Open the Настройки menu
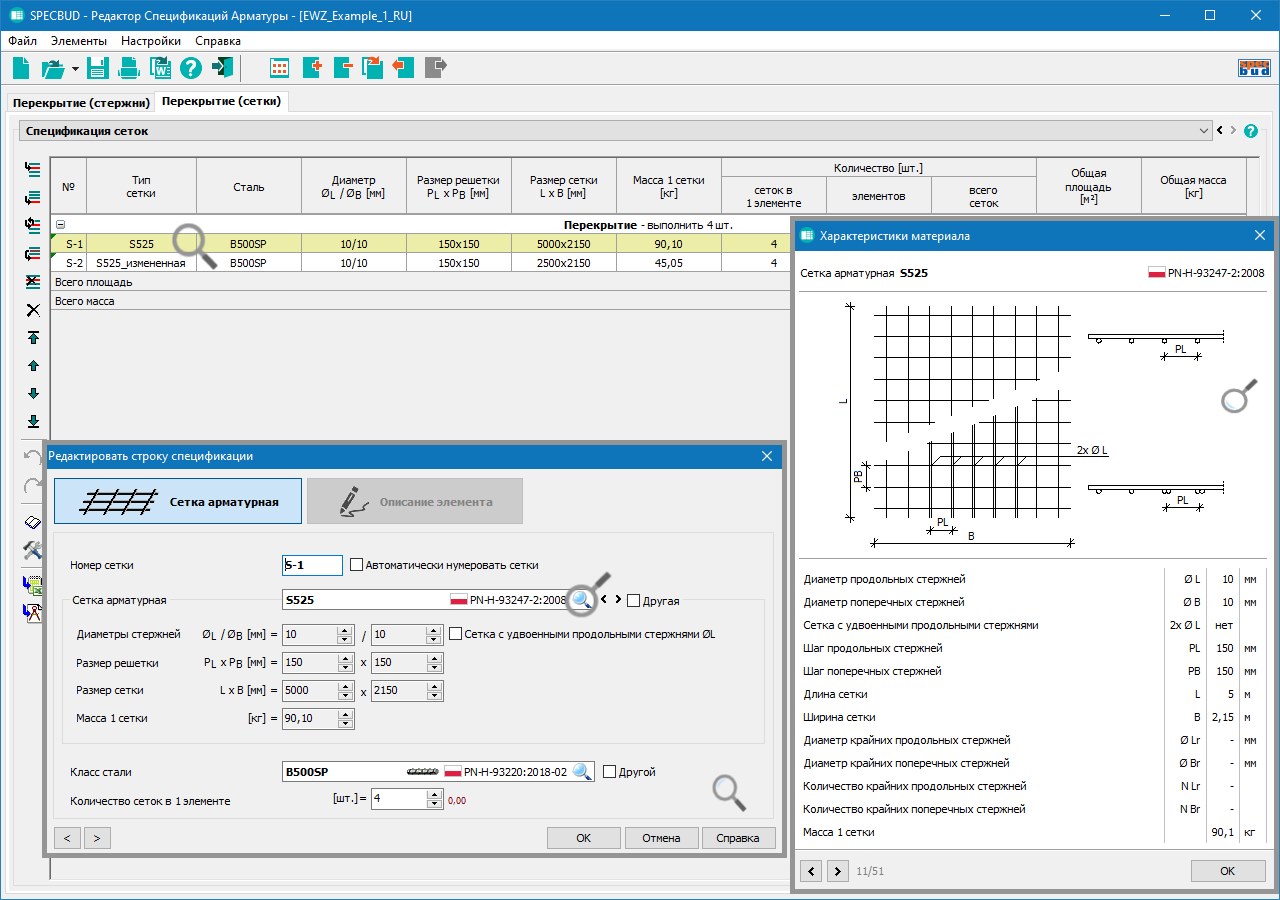This screenshot has height=900, width=1280. [150, 41]
